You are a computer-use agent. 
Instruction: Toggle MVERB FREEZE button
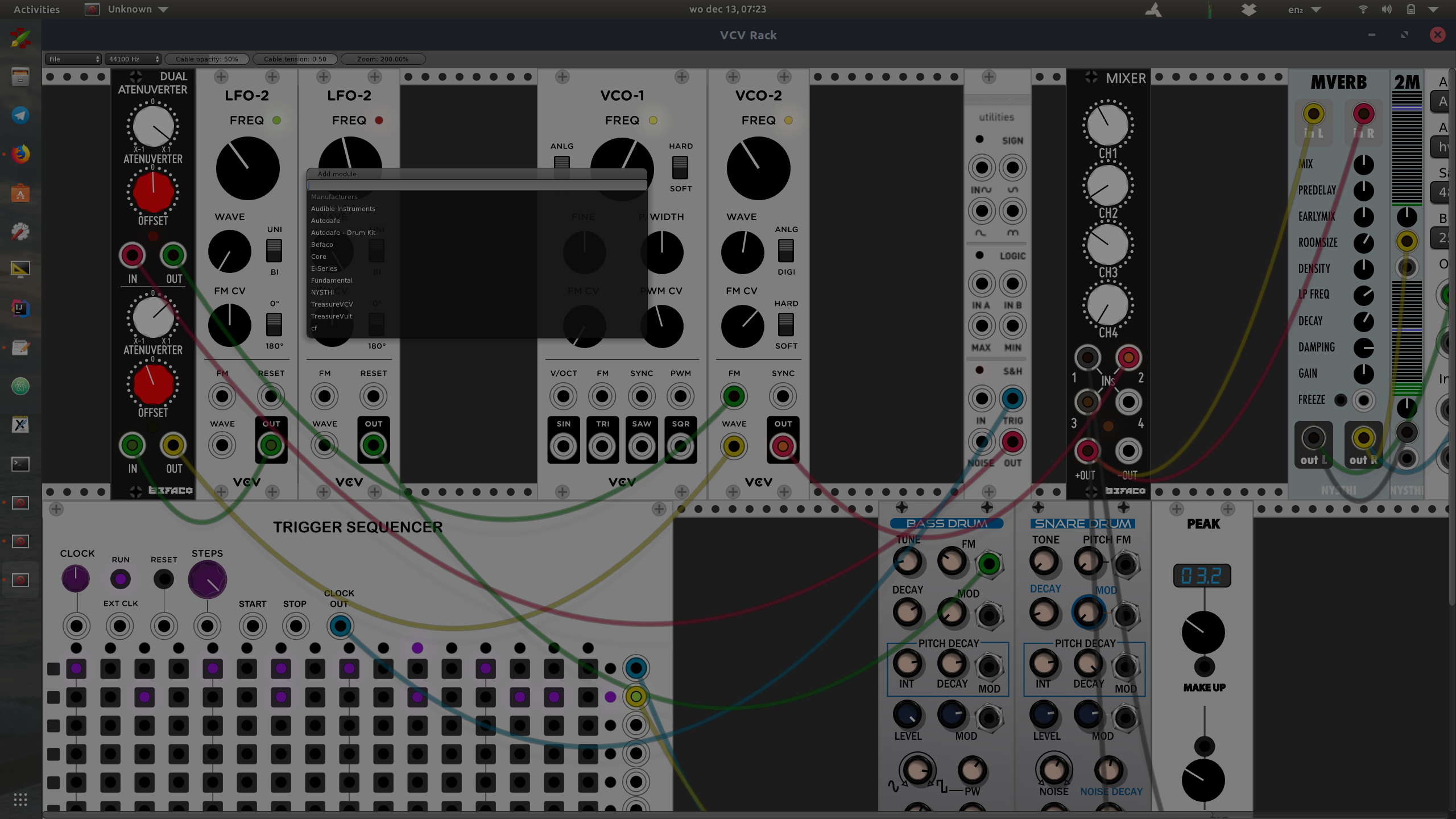[x=1341, y=400]
